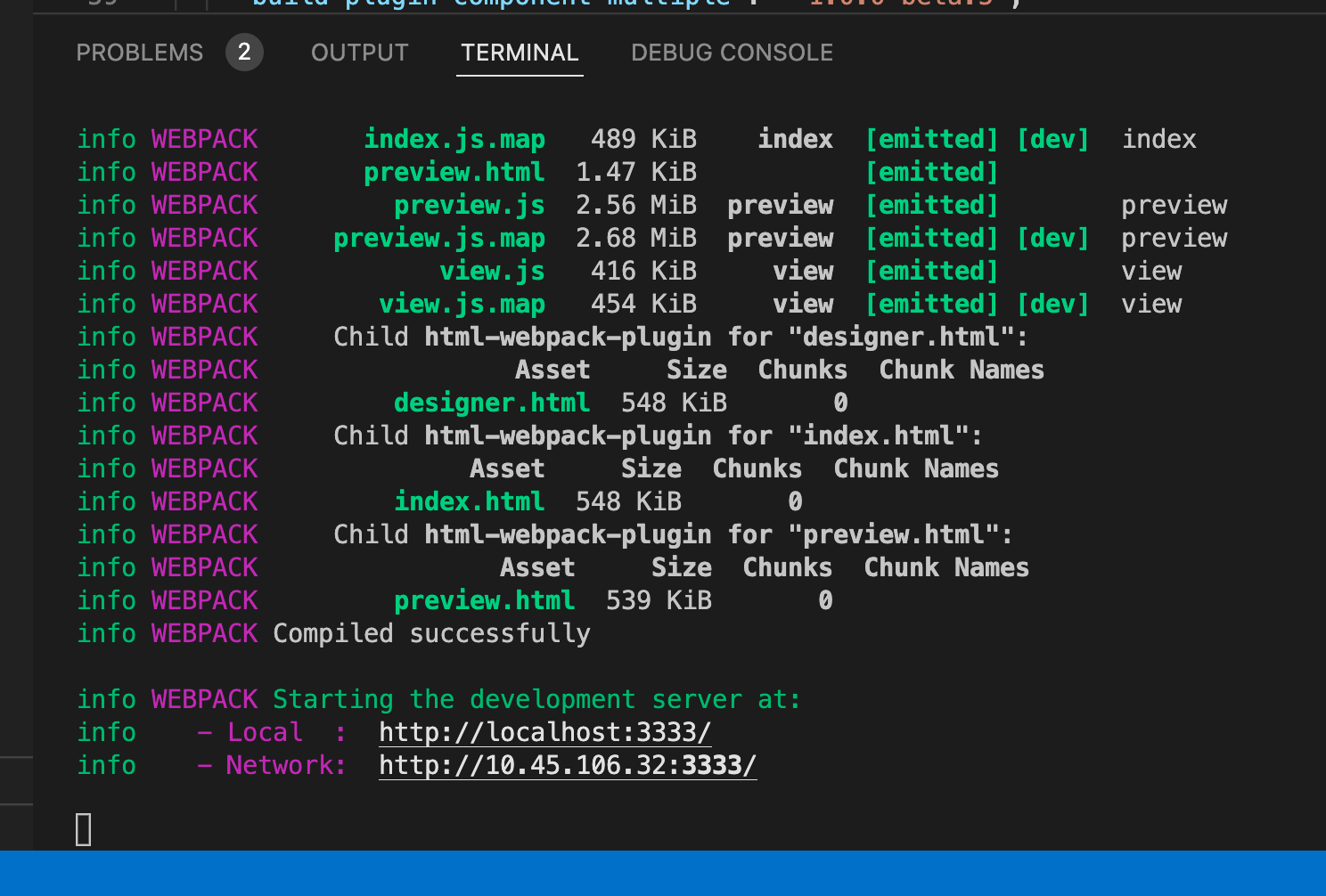
Task: Select the TERMINAL tab
Action: 520,53
